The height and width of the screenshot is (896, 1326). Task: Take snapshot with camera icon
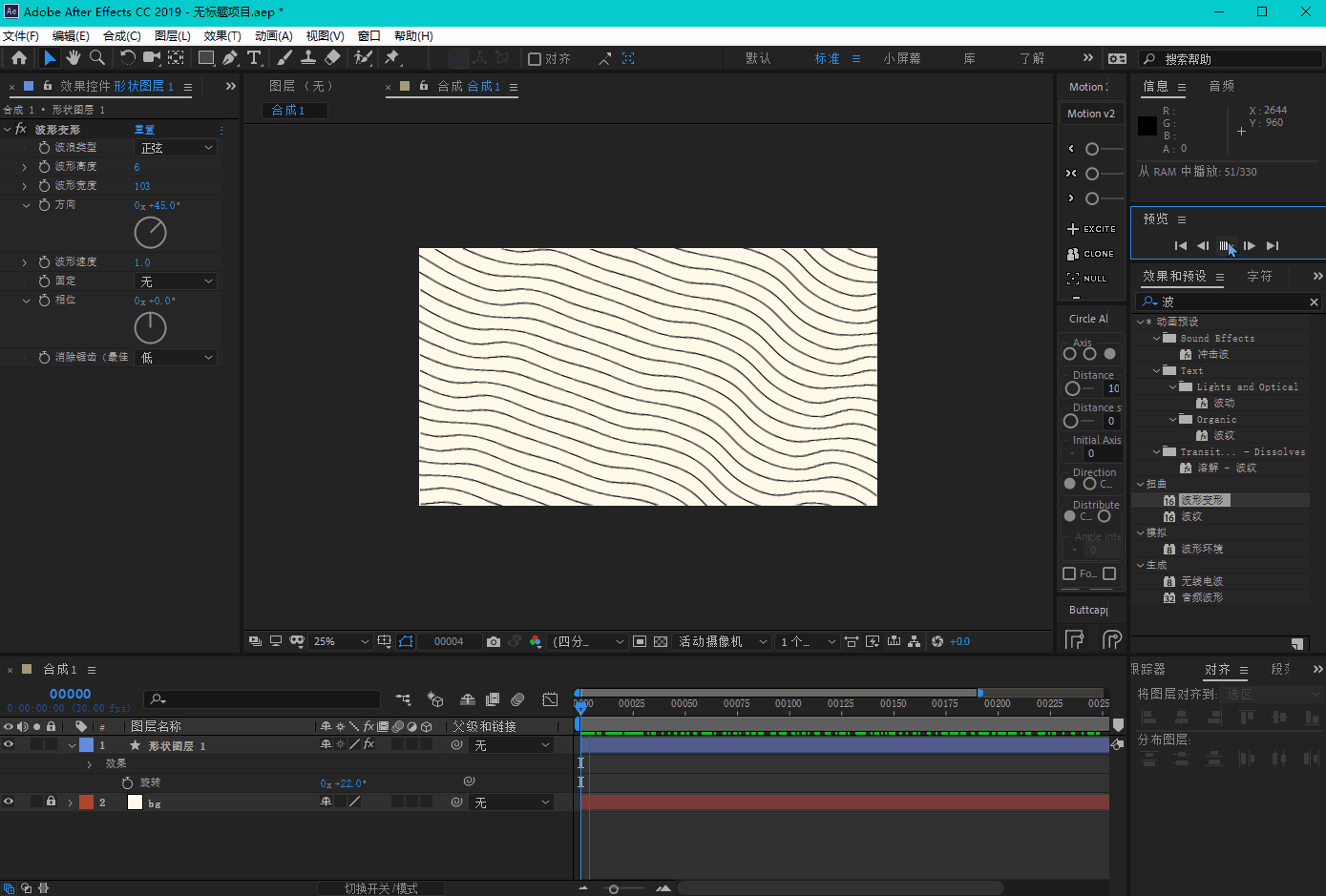pos(493,641)
